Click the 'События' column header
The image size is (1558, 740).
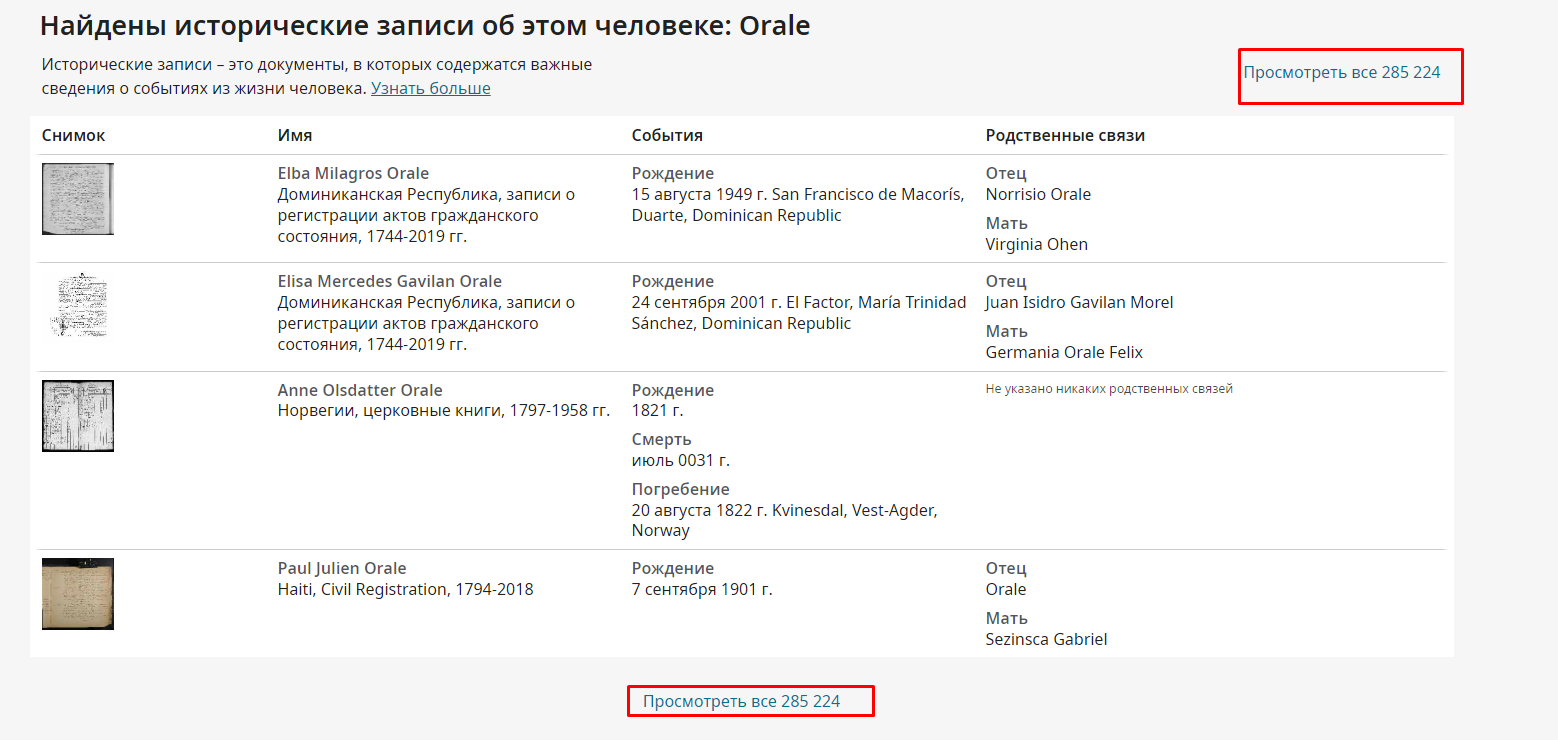(667, 136)
